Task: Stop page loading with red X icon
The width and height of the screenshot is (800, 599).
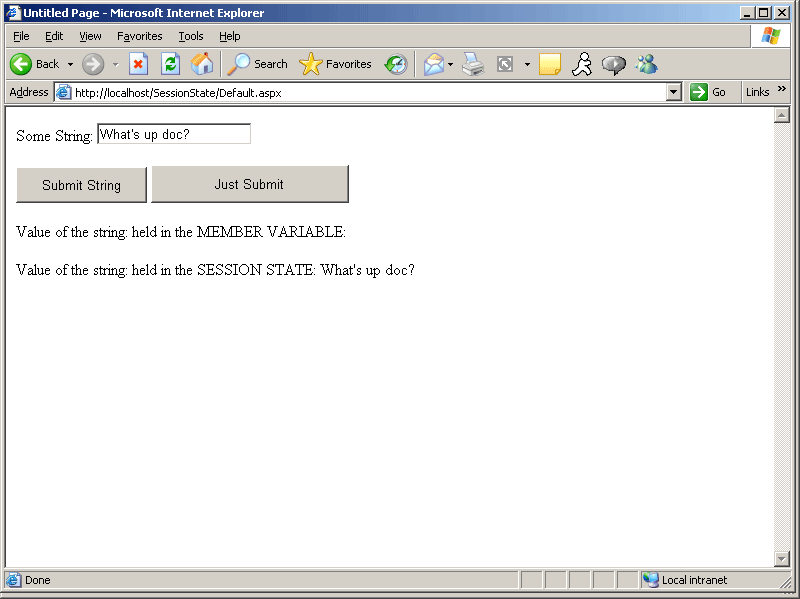Action: click(x=138, y=64)
